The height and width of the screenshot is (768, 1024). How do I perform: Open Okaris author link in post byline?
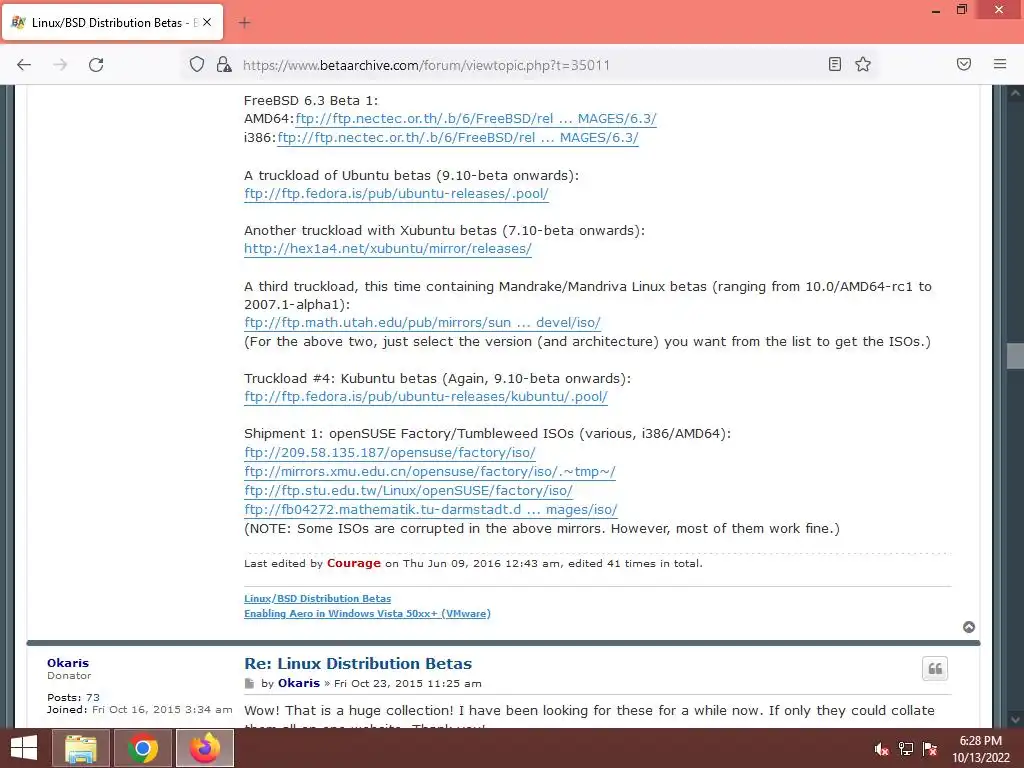pos(298,683)
